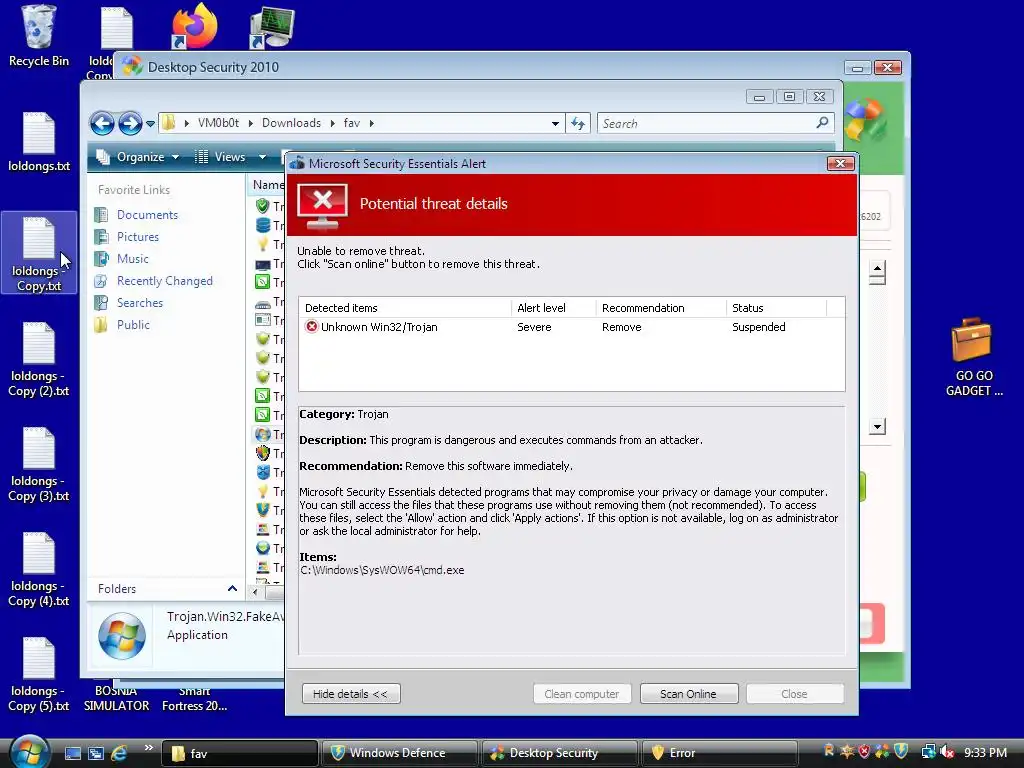The width and height of the screenshot is (1024, 768).
Task: Click Downloads in address breadcrumb
Action: tap(291, 123)
